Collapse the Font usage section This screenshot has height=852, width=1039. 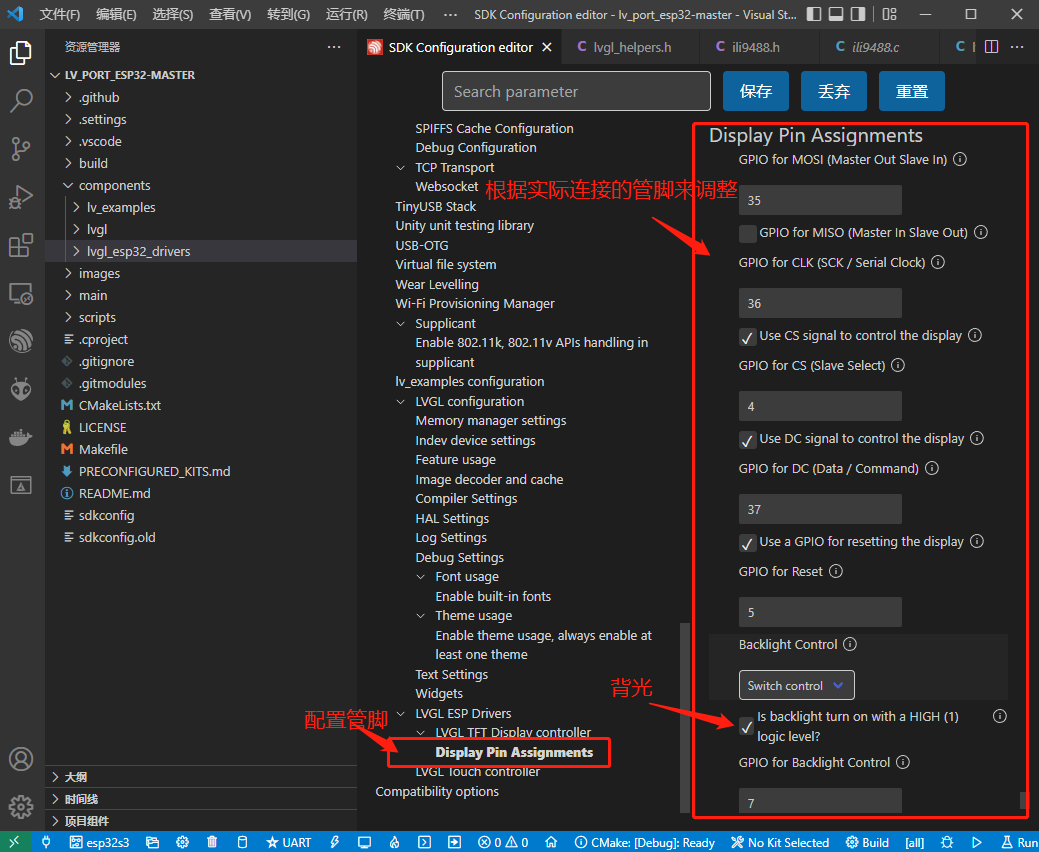420,577
